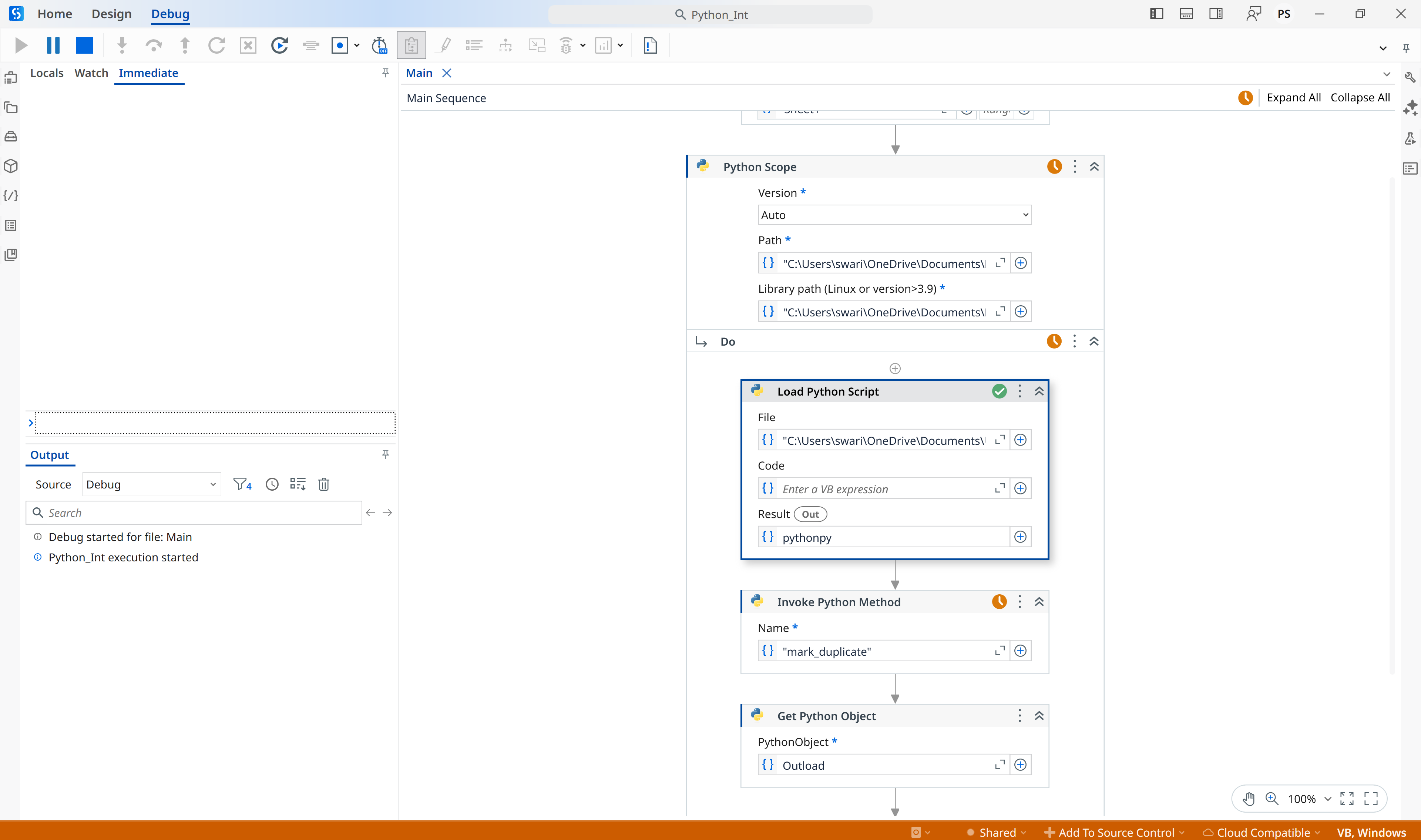Open Invoke Python Method options menu
1421x840 pixels.
(1020, 602)
